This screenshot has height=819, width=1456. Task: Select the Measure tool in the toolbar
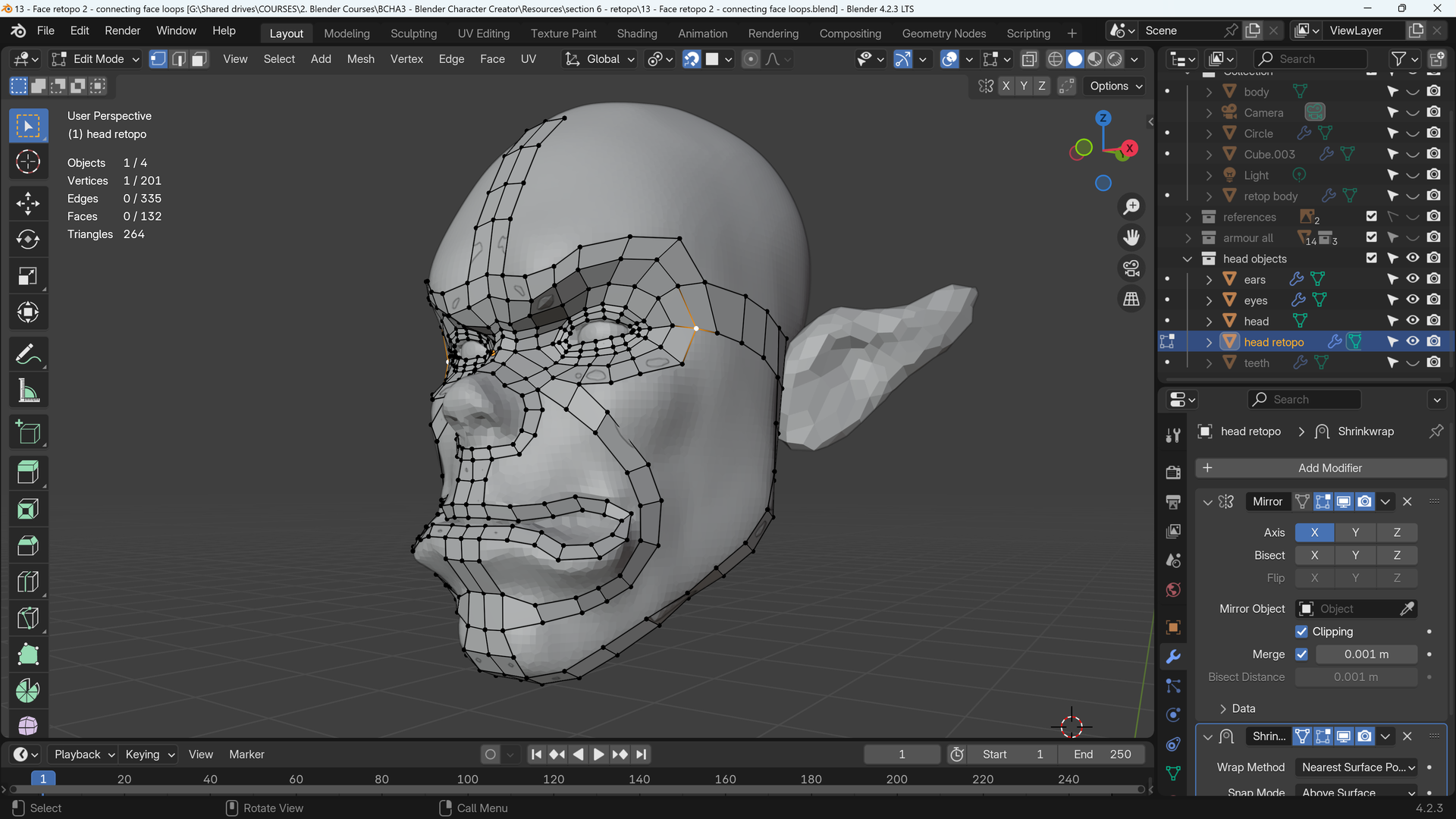click(28, 390)
